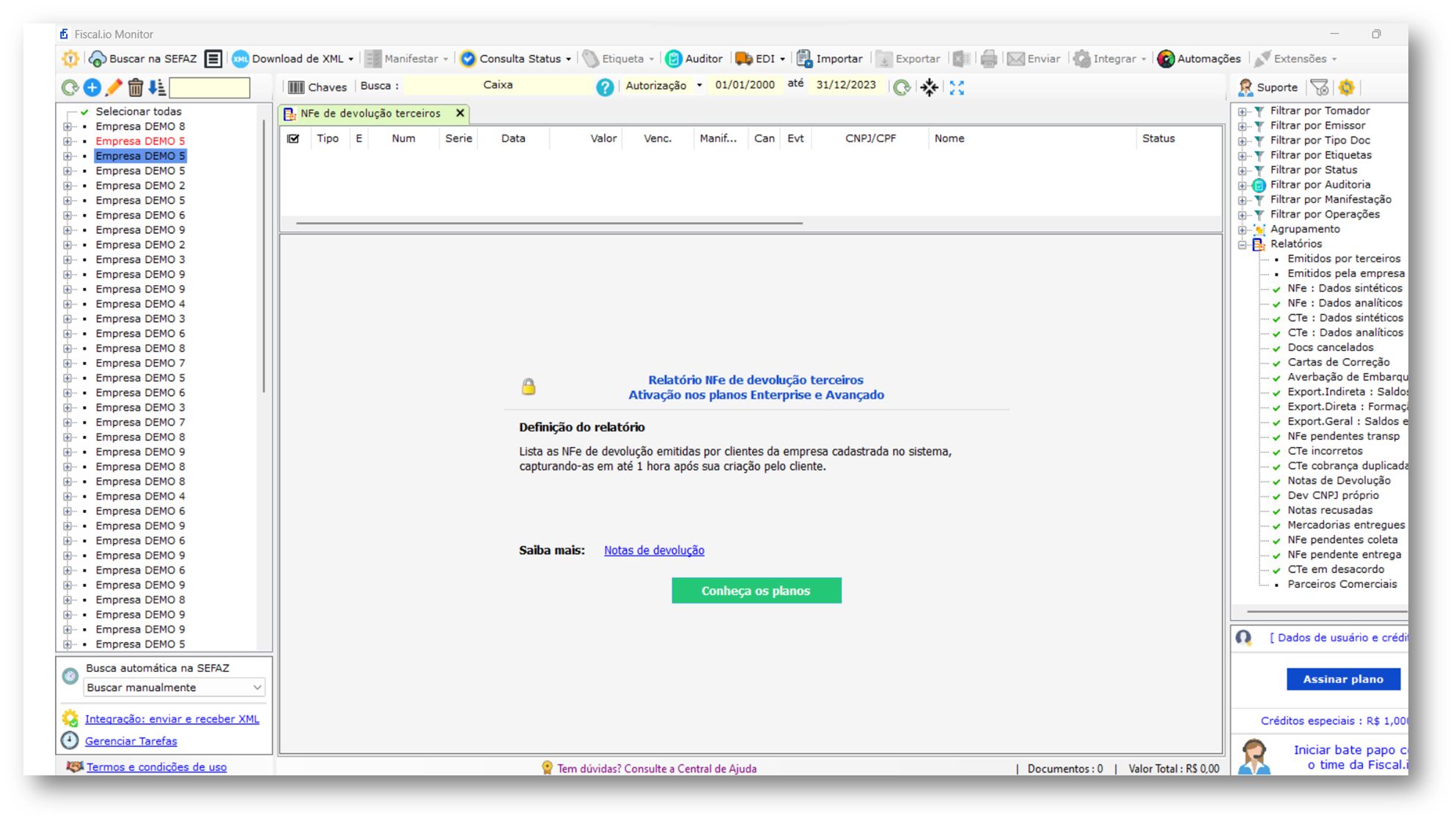Click the start date 01/01/2000 field
This screenshot has height=823, width=1456.
pyautogui.click(x=744, y=85)
